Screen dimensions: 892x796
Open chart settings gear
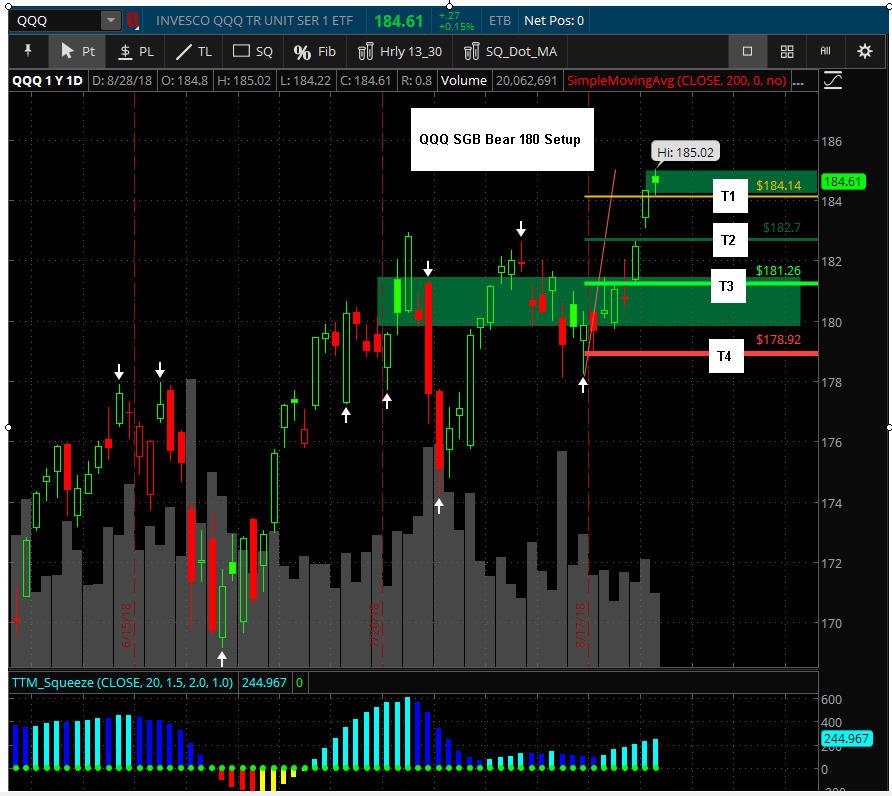pyautogui.click(x=865, y=51)
